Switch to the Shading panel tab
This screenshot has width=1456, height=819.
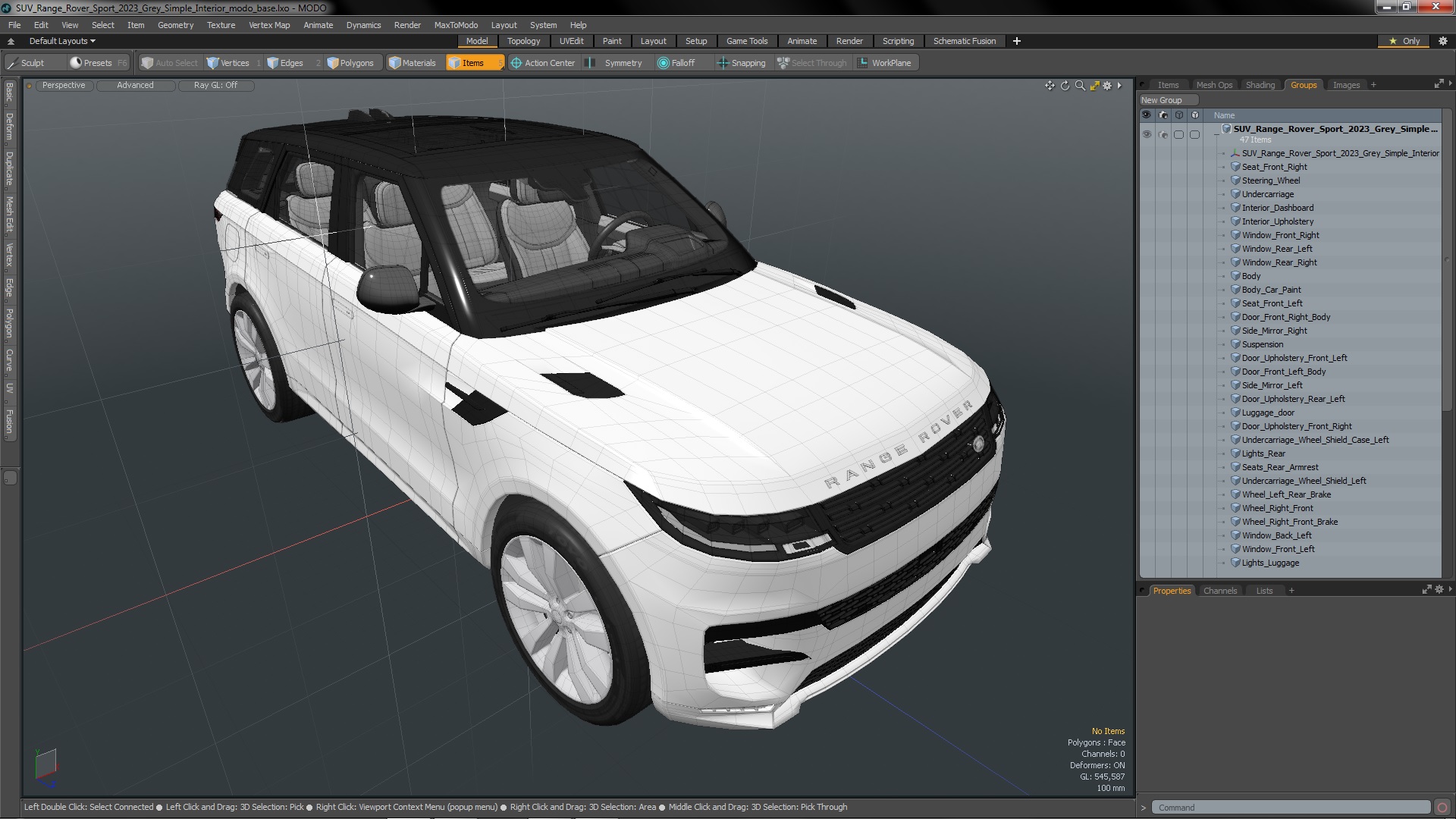[x=1260, y=85]
